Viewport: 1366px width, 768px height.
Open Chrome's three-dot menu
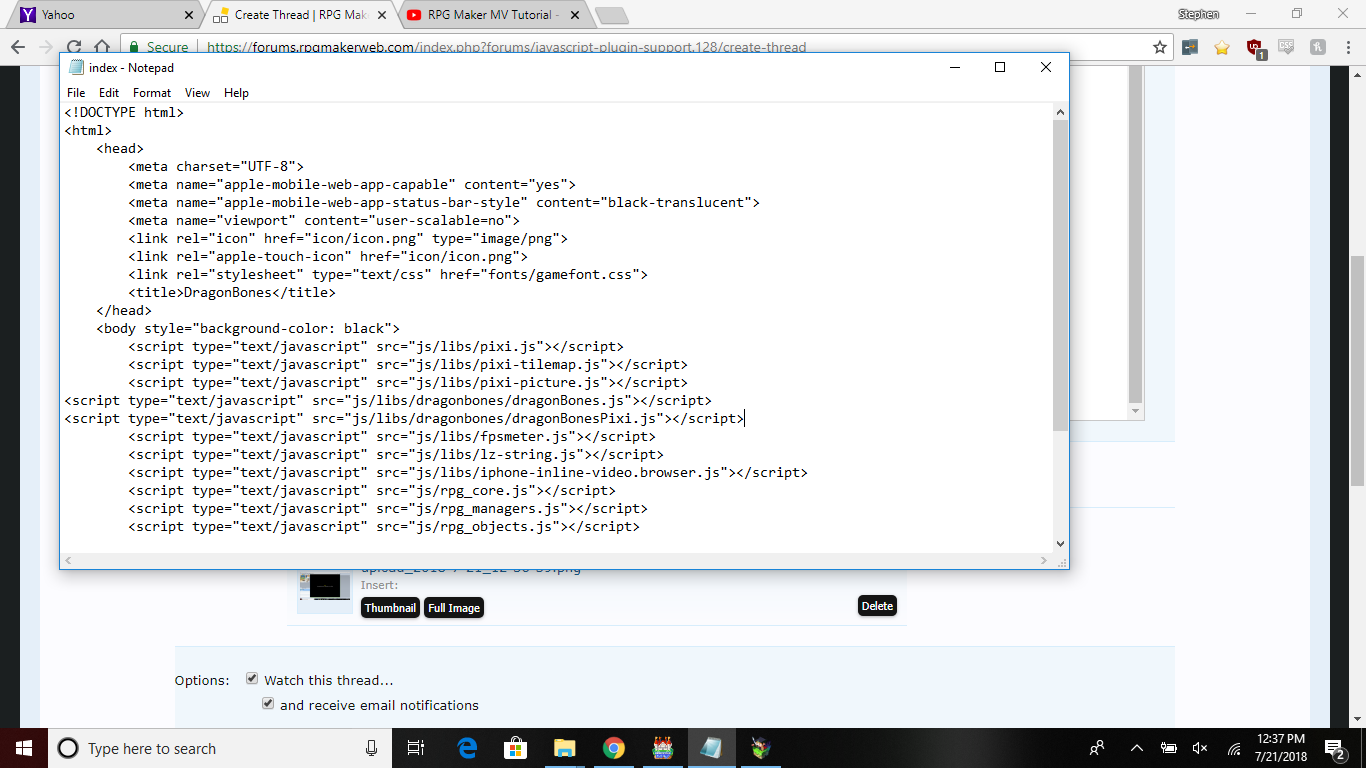click(x=1345, y=47)
